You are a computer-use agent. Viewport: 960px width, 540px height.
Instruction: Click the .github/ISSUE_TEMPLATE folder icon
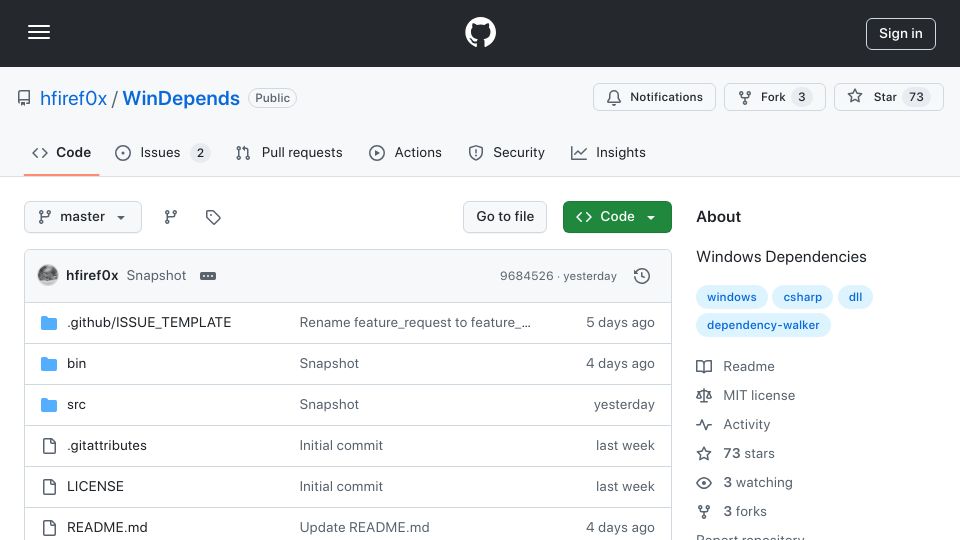pyautogui.click(x=49, y=323)
